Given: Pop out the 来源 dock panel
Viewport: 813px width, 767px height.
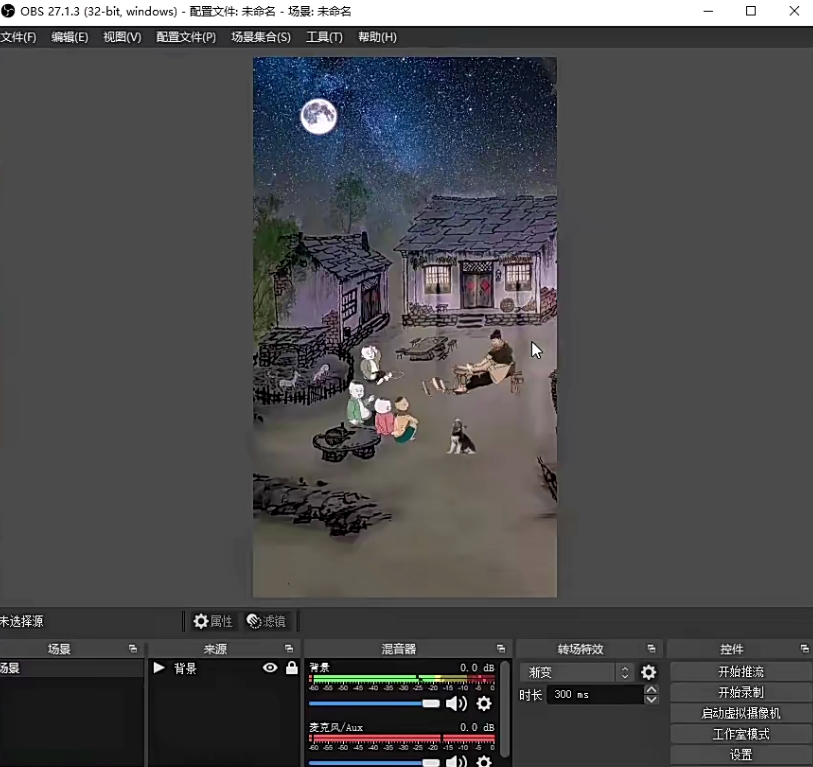Looking at the screenshot, I should (x=289, y=649).
